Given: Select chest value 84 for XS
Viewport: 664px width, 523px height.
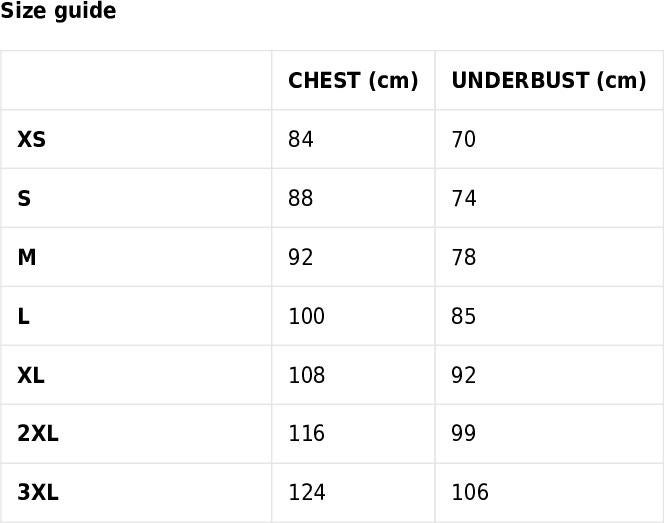Looking at the screenshot, I should (x=301, y=139).
